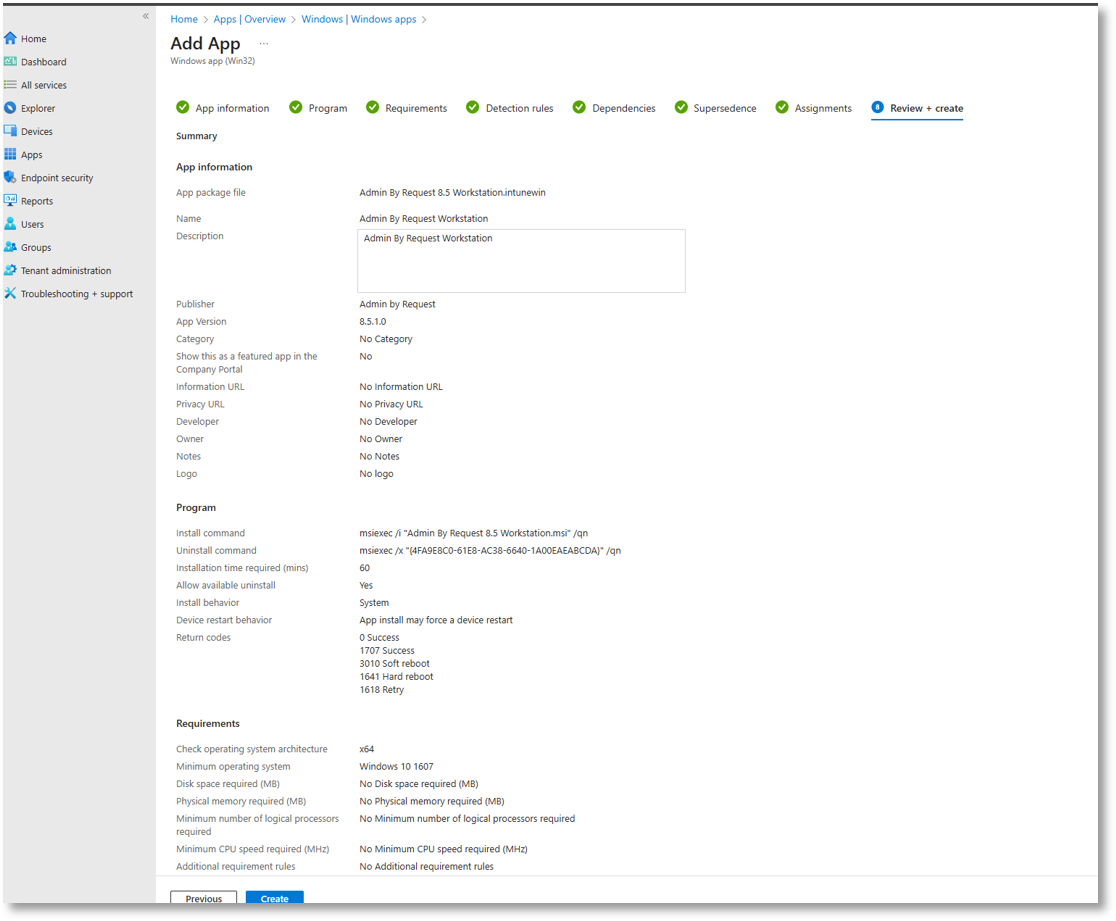Click the 'No Category' value
The image size is (1116, 921).
pyautogui.click(x=386, y=339)
